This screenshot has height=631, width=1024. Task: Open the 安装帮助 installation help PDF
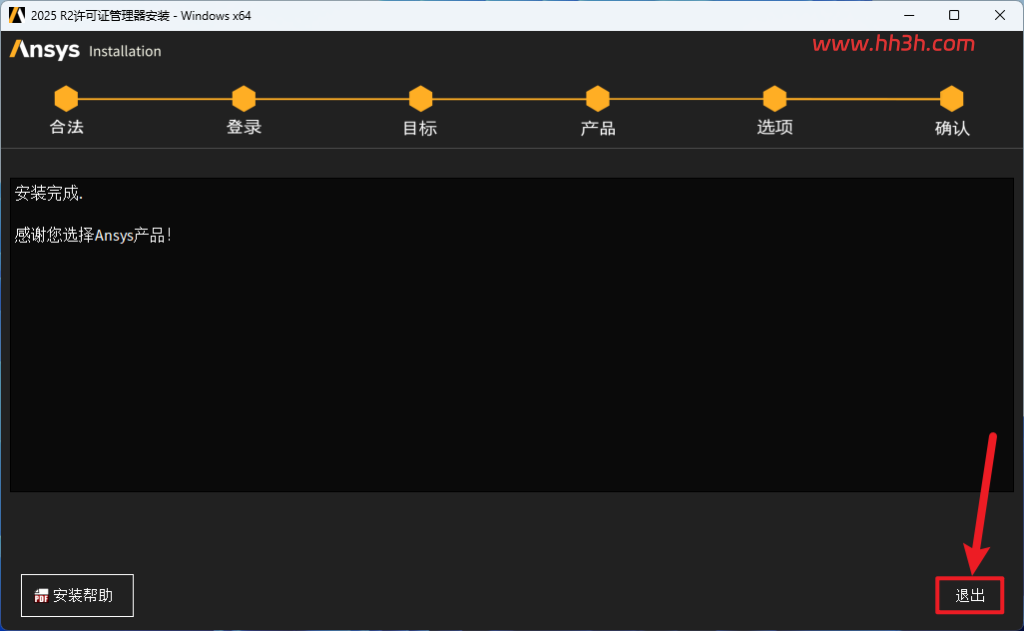[77, 595]
